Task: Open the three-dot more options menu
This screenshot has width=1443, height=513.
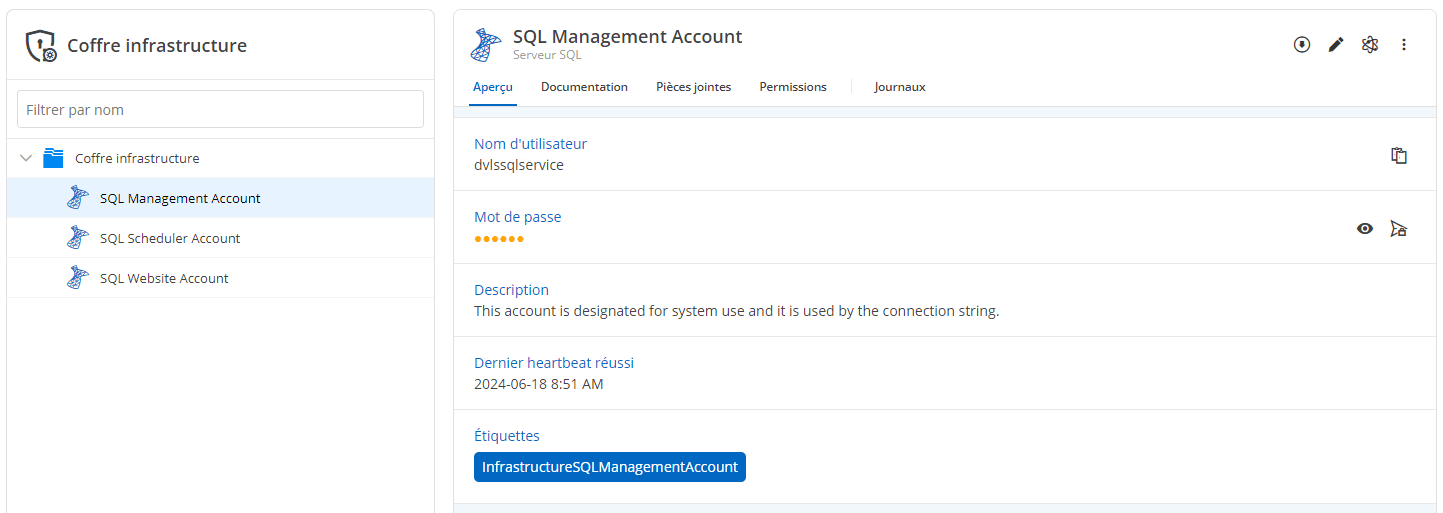Action: point(1404,45)
